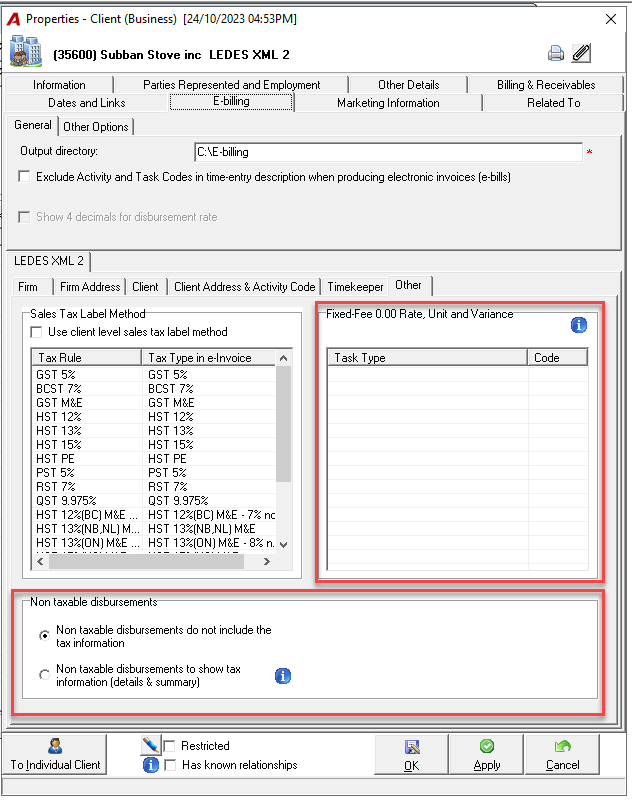632x800 pixels.
Task: Click the client business building icon
Action: pos(26,51)
